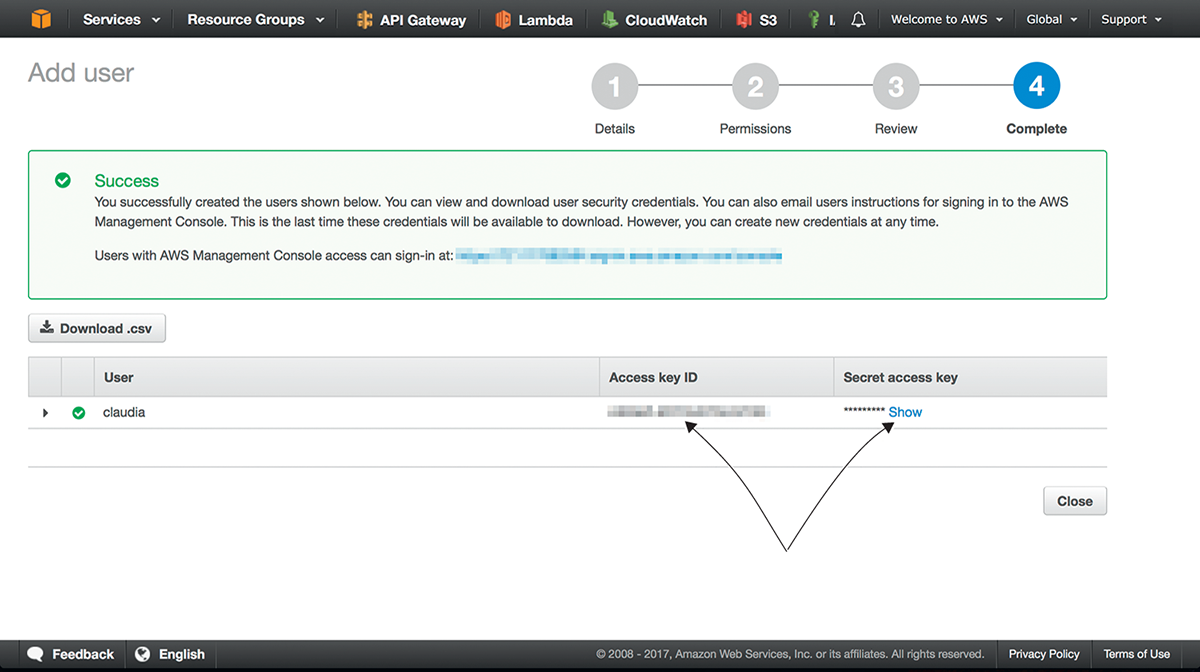Expand the claudia user row details
This screenshot has height=672, width=1200.
(45, 413)
